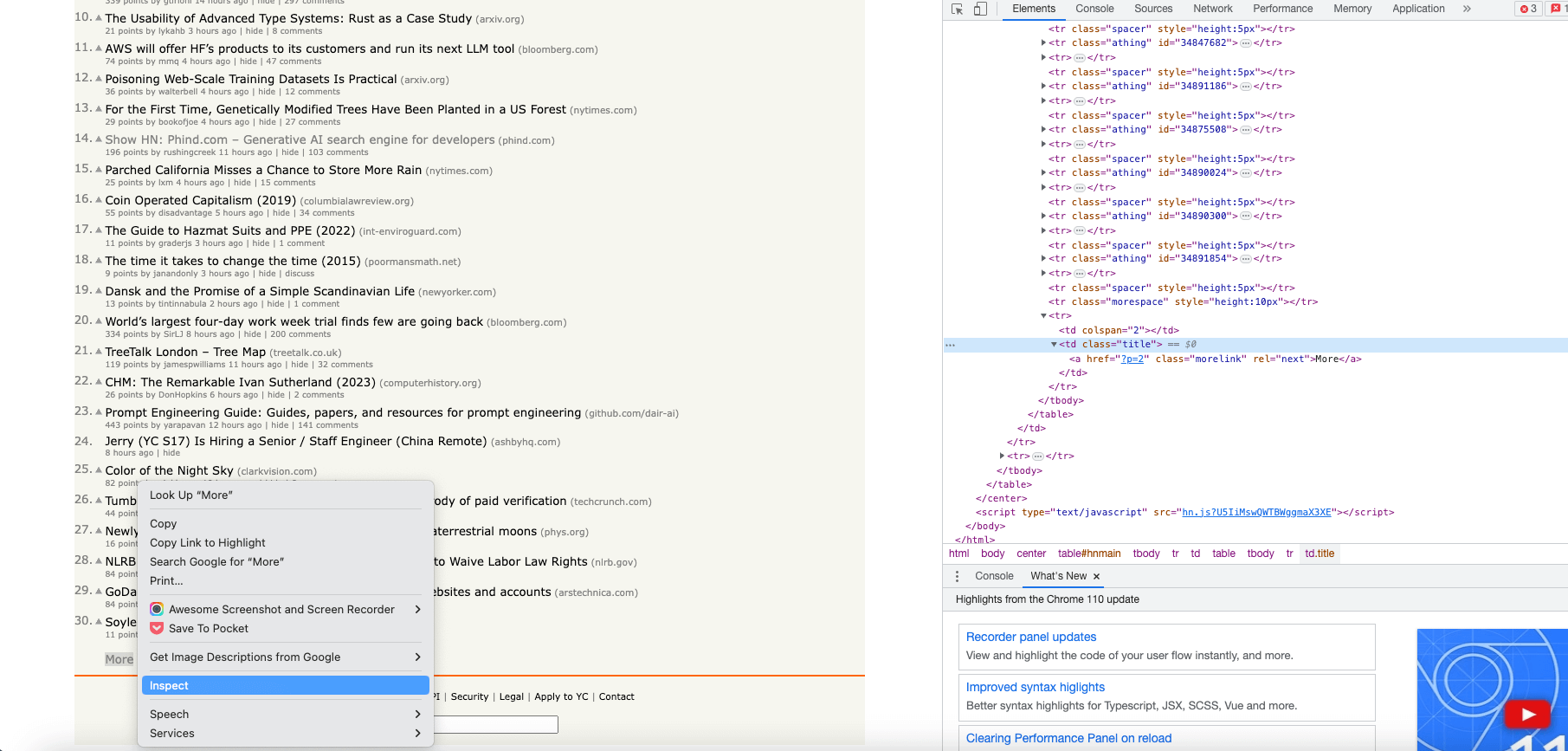Upvote the Poisoning Web-Scale Training Datasets story
This screenshot has height=751, width=1568.
pyautogui.click(x=99, y=78)
